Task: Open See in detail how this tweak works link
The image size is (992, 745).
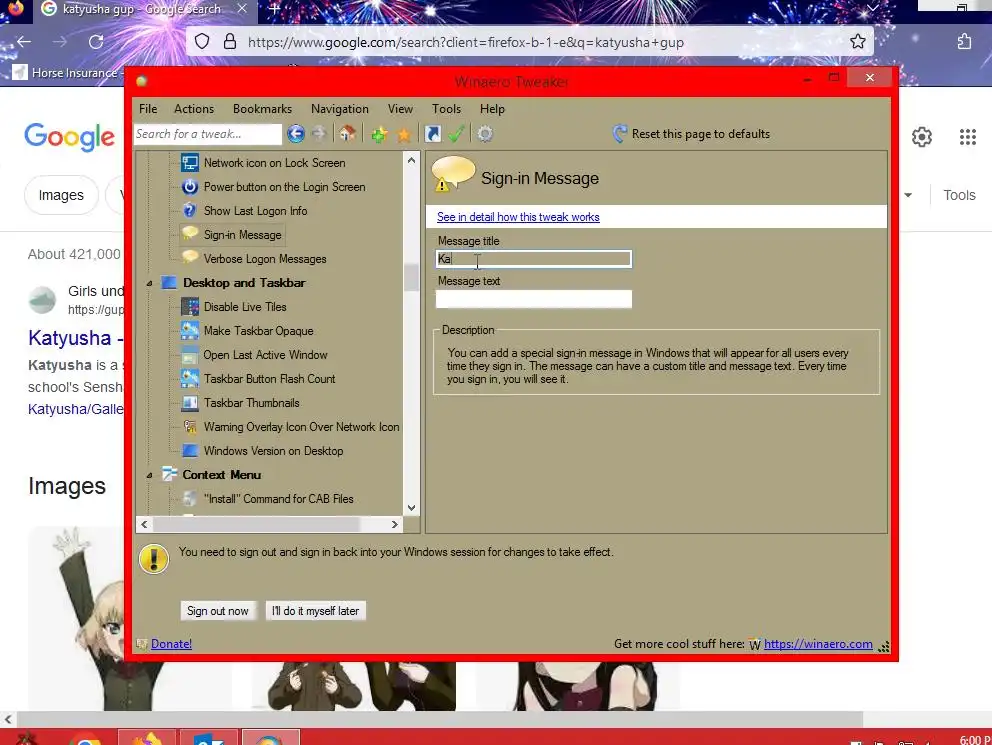Action: click(518, 217)
